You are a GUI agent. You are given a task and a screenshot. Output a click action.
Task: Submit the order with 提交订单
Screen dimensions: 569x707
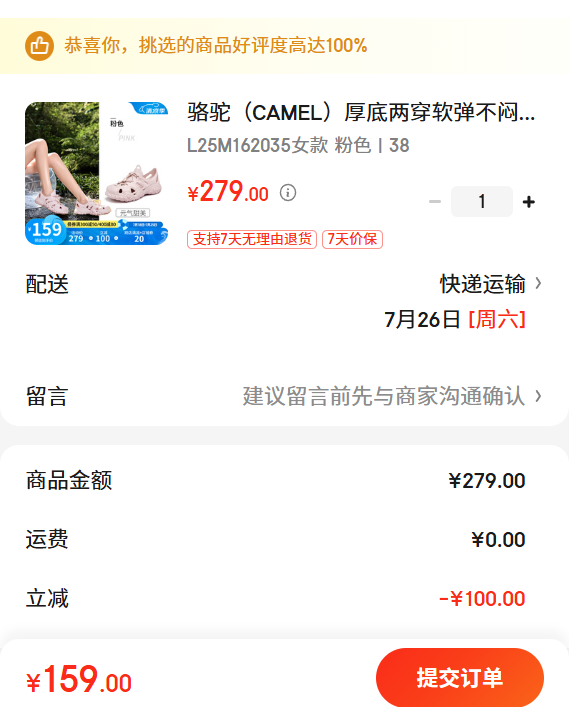[x=460, y=678]
